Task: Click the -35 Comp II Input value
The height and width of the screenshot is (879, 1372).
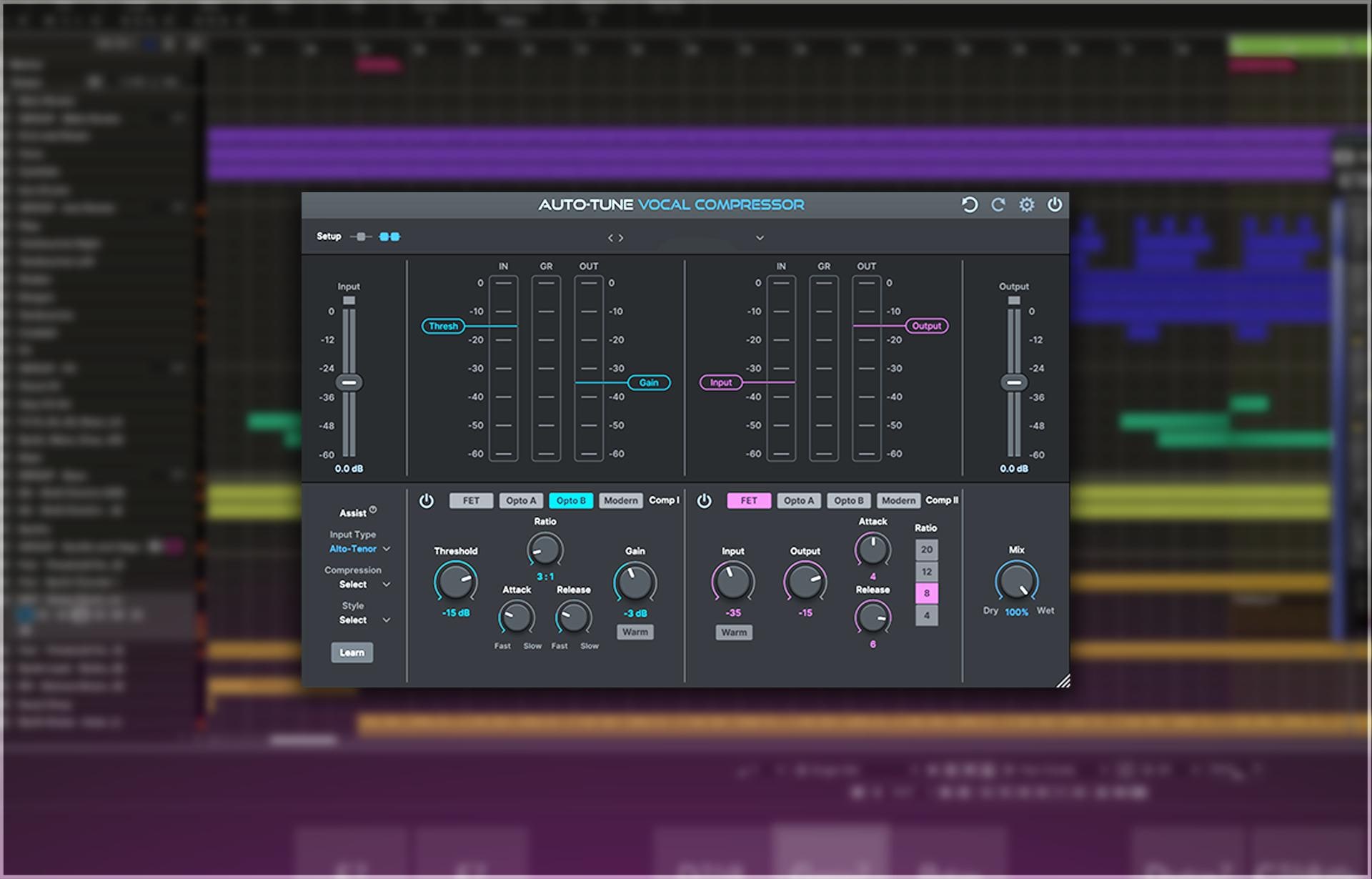Action: tap(733, 613)
